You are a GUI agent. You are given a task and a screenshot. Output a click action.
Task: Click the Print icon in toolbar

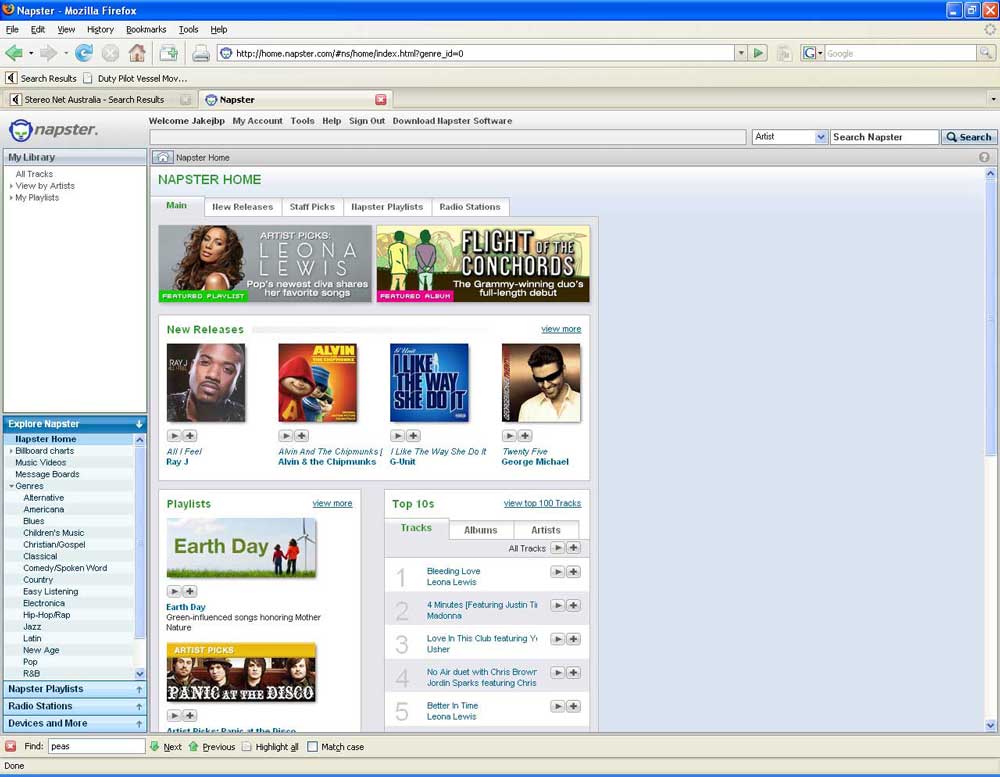coord(201,53)
